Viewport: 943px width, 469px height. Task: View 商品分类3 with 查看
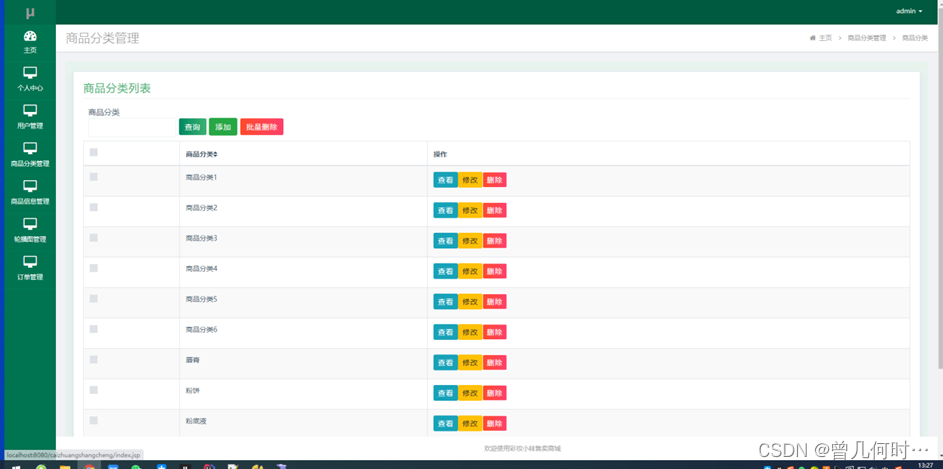pos(445,241)
